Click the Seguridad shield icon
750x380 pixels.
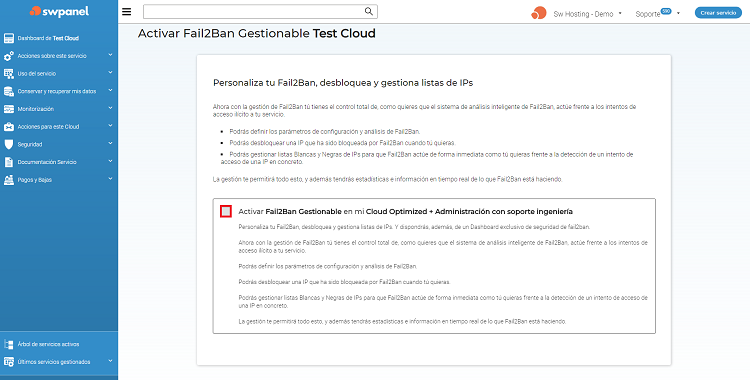click(9, 144)
